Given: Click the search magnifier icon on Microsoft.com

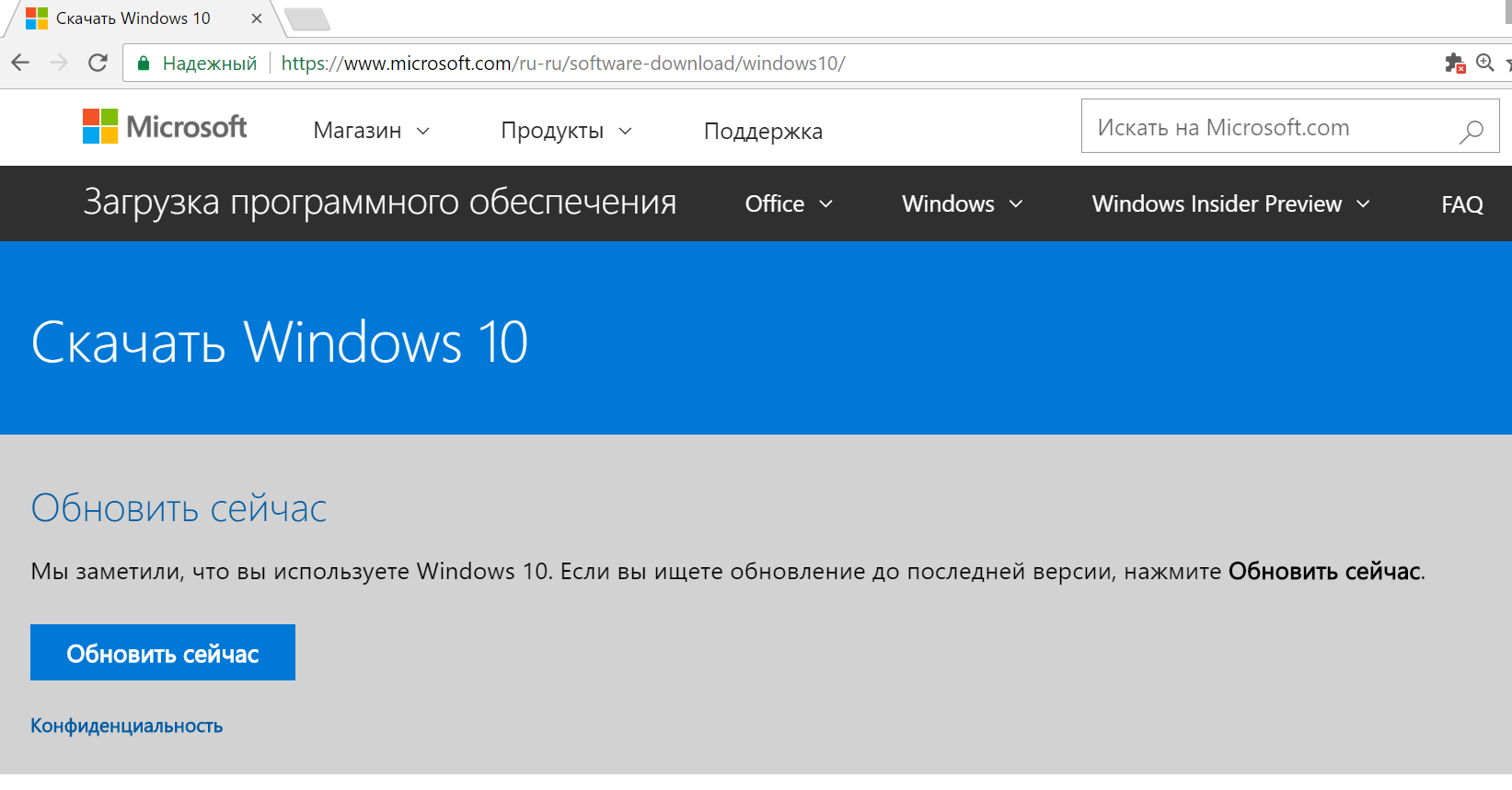Looking at the screenshot, I should coord(1471,131).
